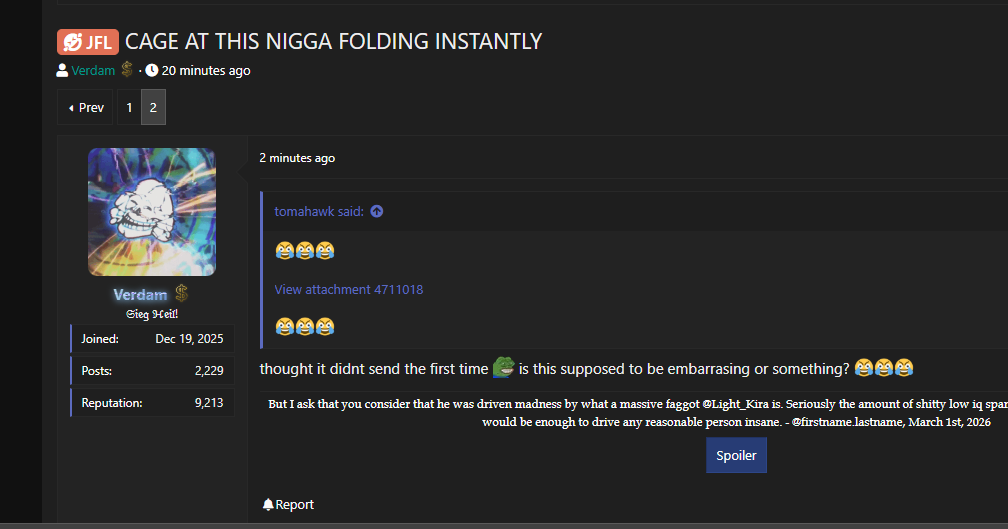Select page 2 in the pagination
The width and height of the screenshot is (1008, 529).
[x=153, y=107]
